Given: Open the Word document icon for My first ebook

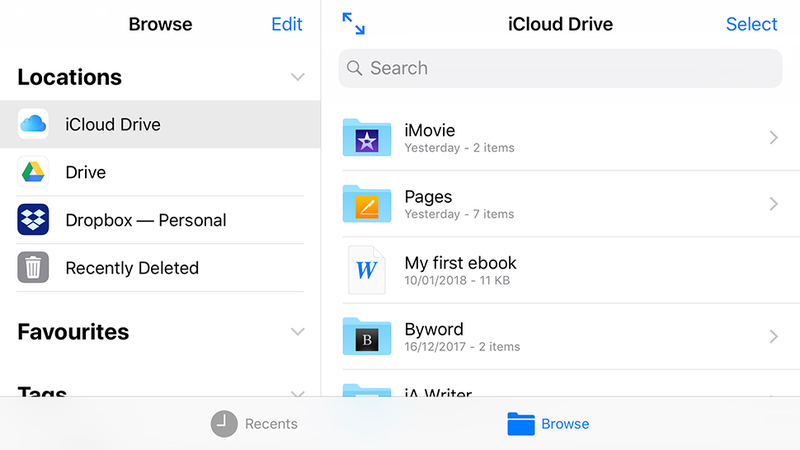Looking at the screenshot, I should tap(367, 270).
